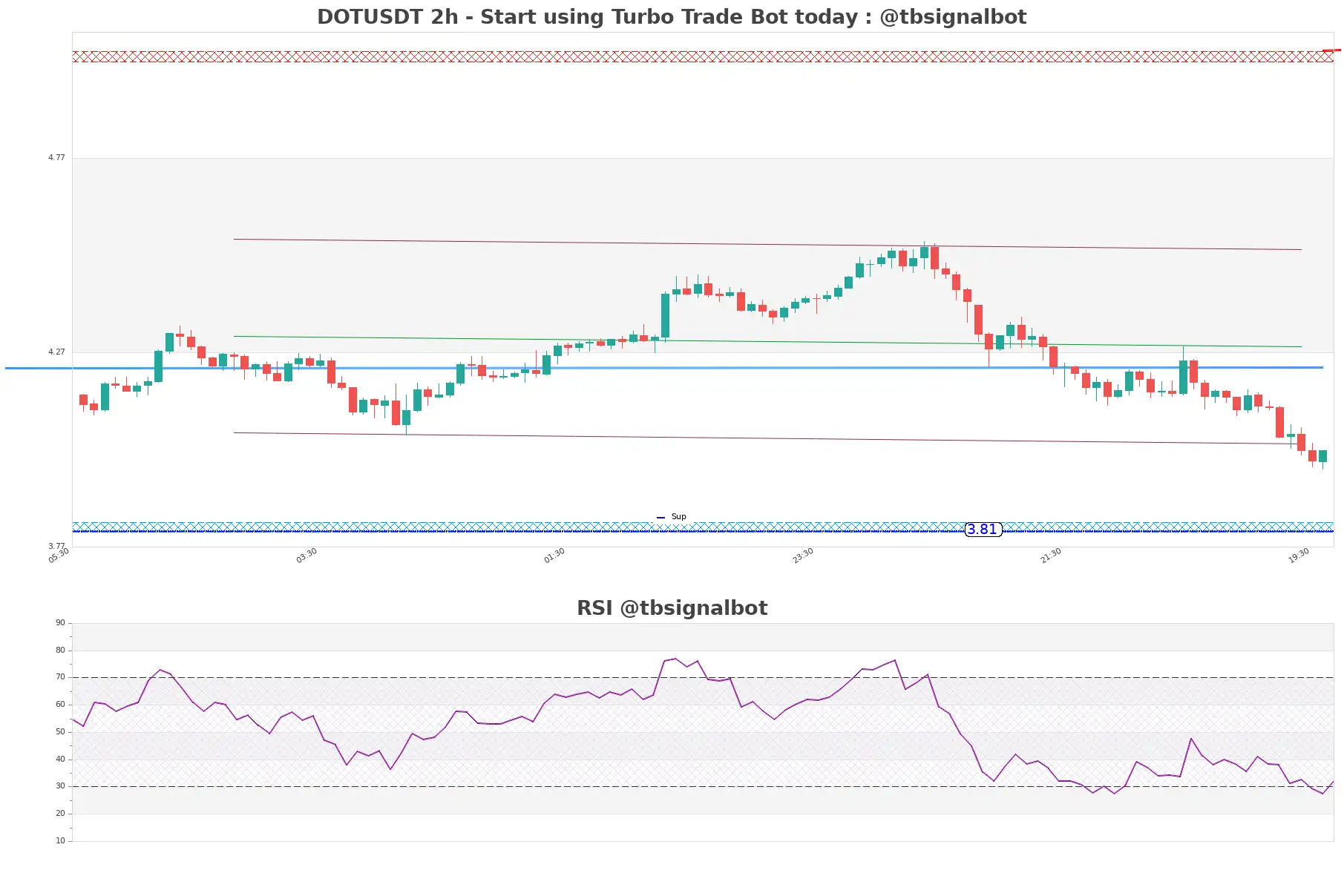Click the RSI 80 axis label
1344x896 pixels.
point(60,650)
